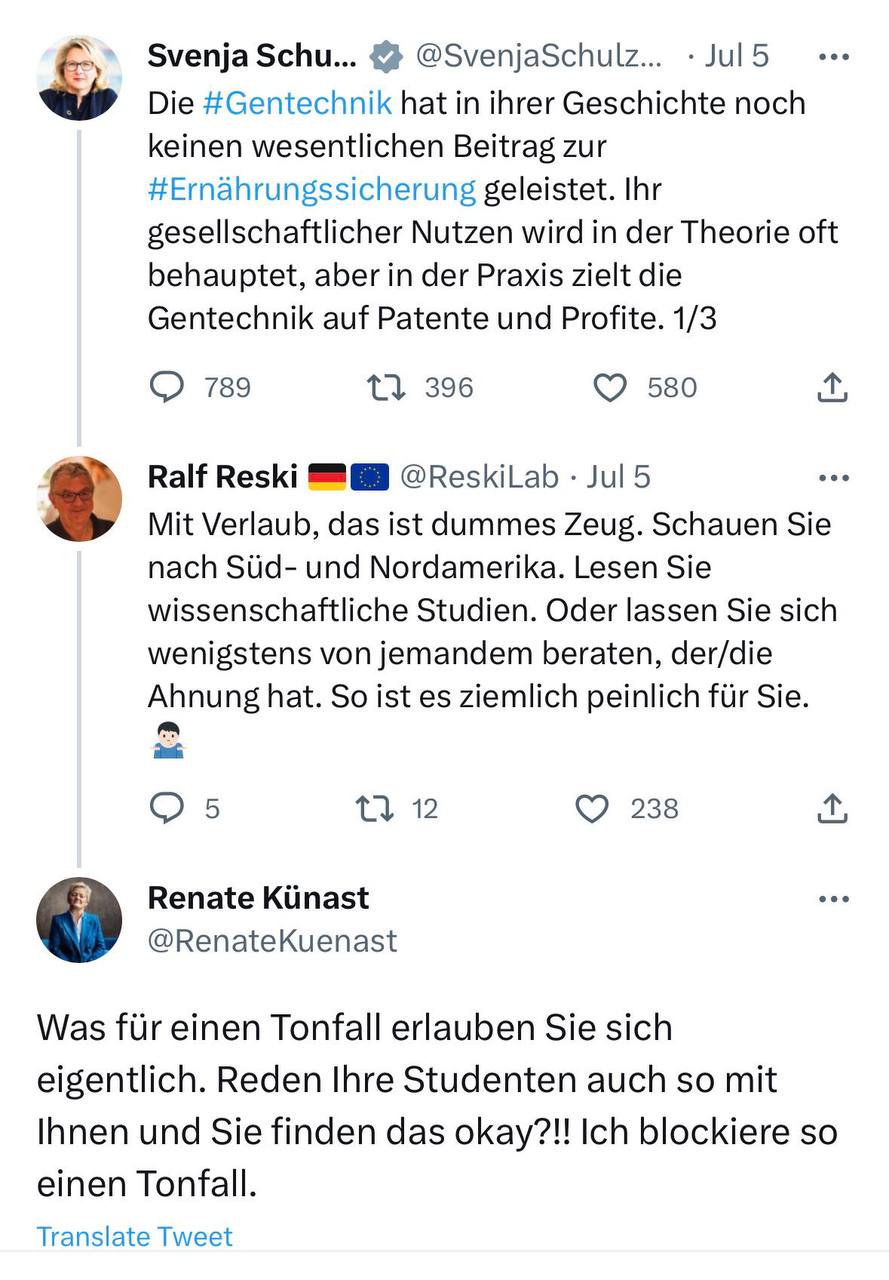889x1280 pixels.
Task: Reply to Svenja Schulze's tweet
Action: click(167, 388)
